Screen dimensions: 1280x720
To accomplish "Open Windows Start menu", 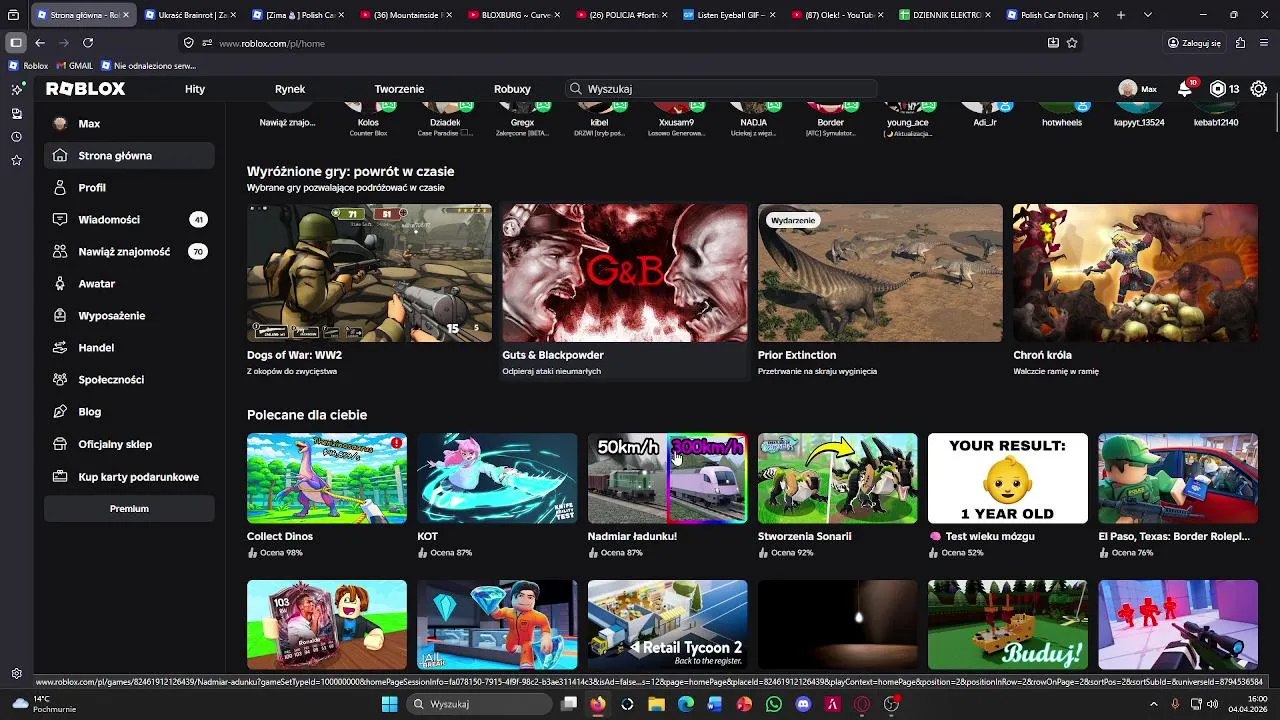I will point(389,704).
